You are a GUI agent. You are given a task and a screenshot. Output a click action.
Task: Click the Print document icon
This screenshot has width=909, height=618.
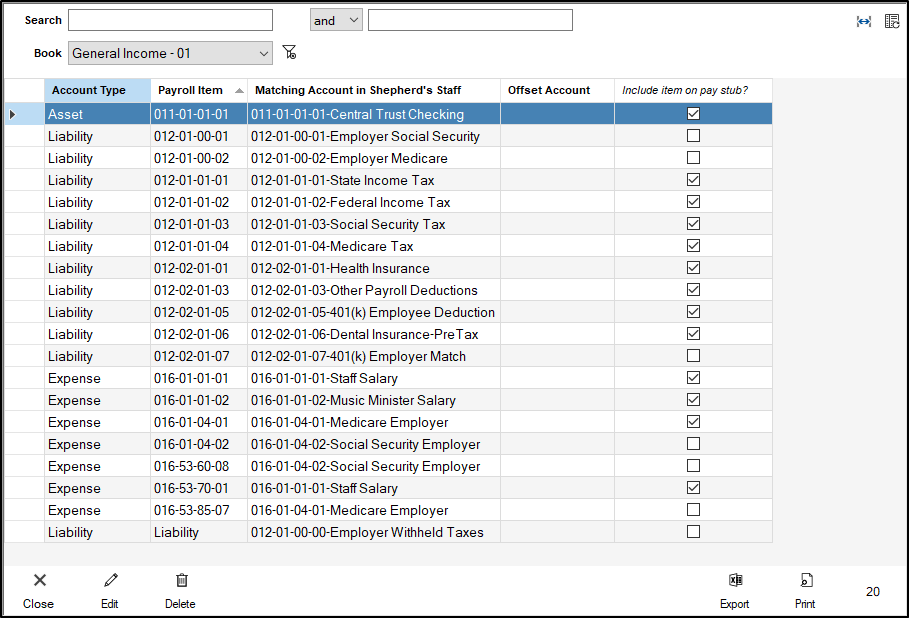click(805, 580)
